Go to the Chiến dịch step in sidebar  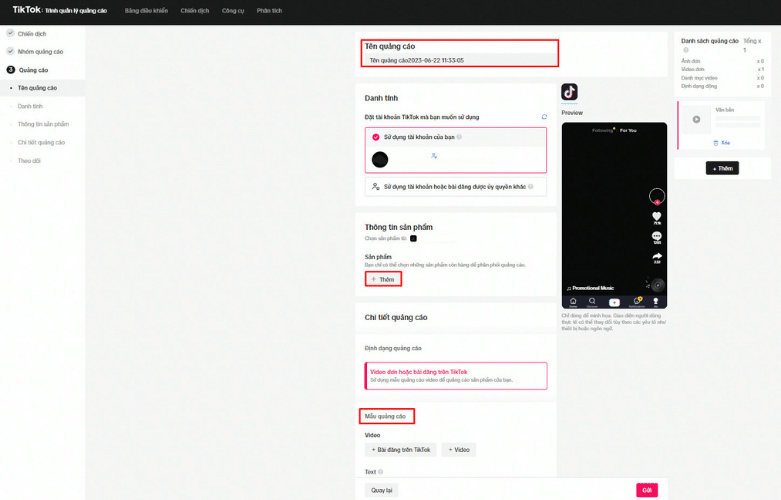(32, 34)
